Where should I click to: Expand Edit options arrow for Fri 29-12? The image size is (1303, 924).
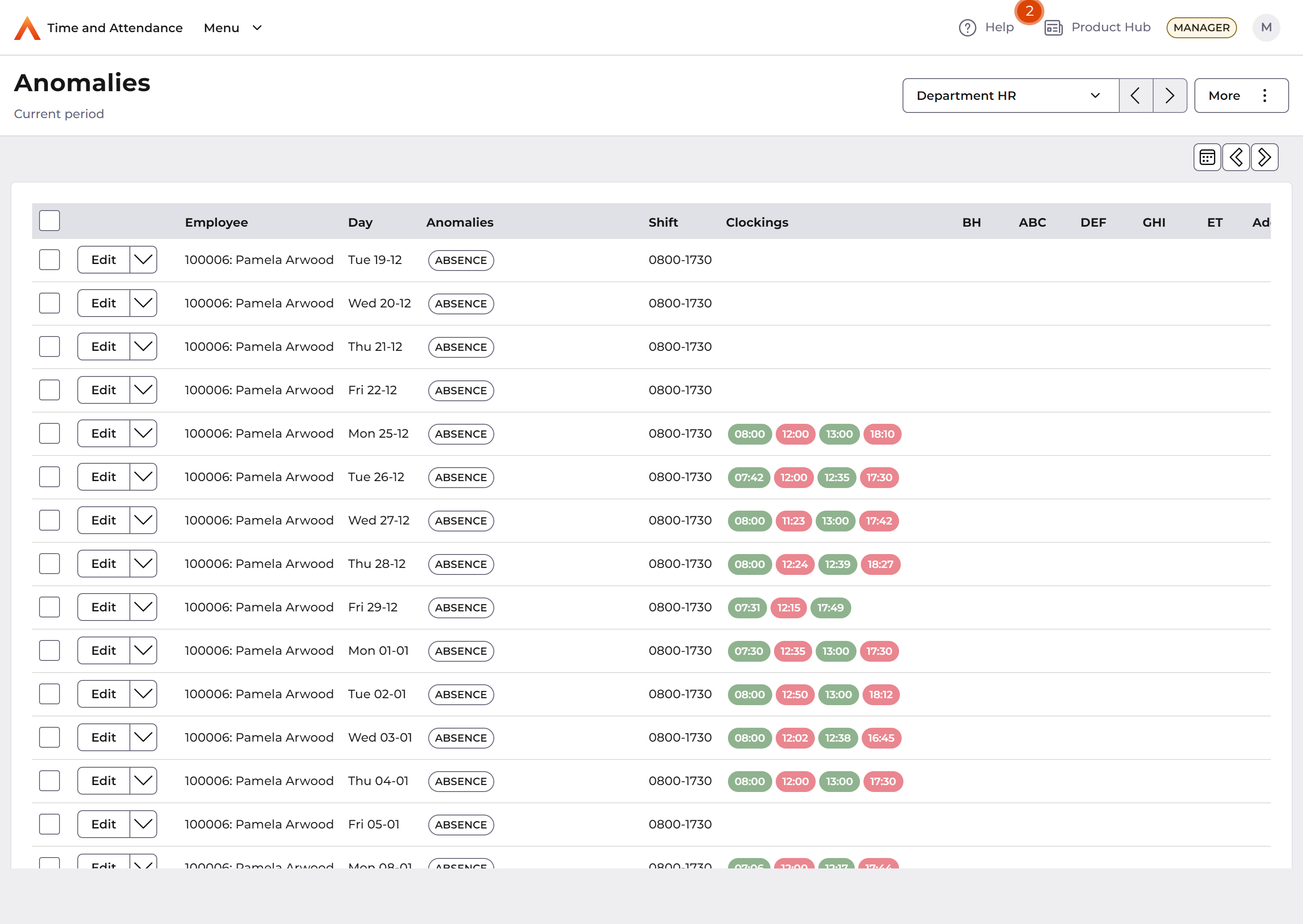[143, 607]
